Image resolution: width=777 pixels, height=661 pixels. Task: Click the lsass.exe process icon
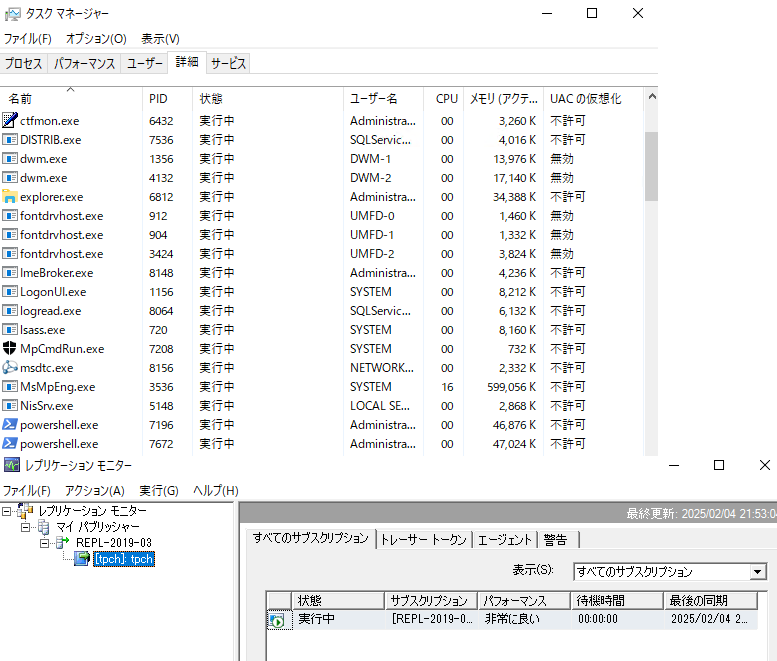pos(9,330)
